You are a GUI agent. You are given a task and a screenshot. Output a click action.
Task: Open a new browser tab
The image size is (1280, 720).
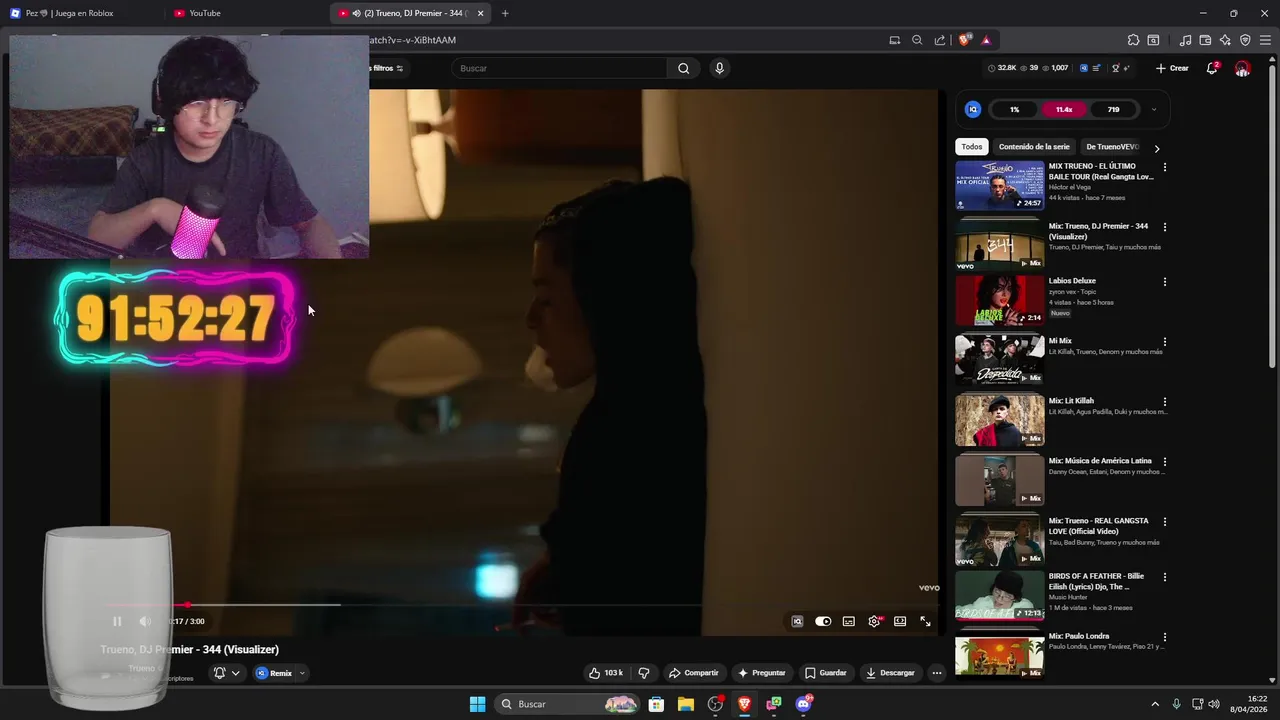click(505, 13)
